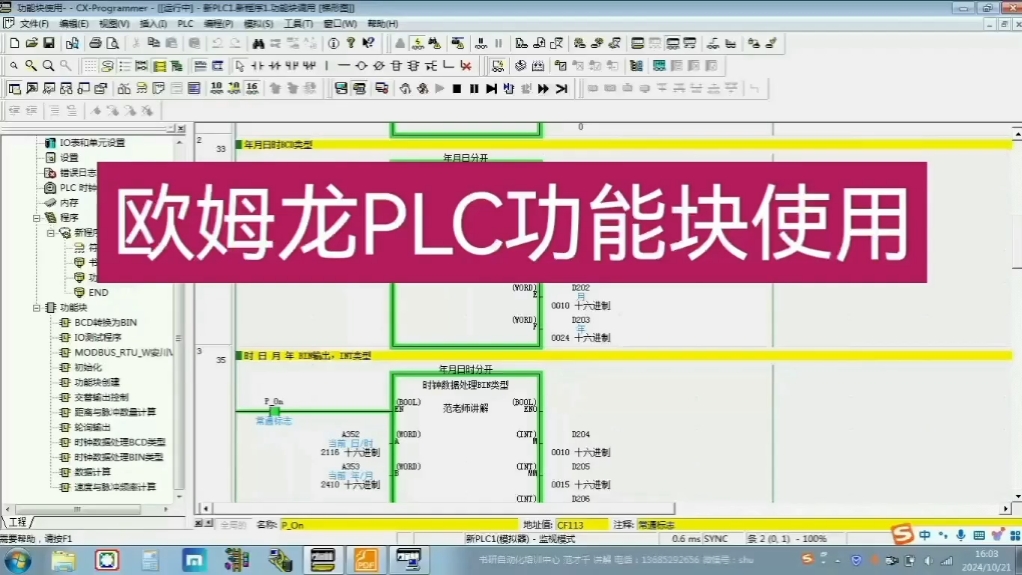The height and width of the screenshot is (575, 1022).
Task: Select END section in program tree
Action: click(x=98, y=292)
